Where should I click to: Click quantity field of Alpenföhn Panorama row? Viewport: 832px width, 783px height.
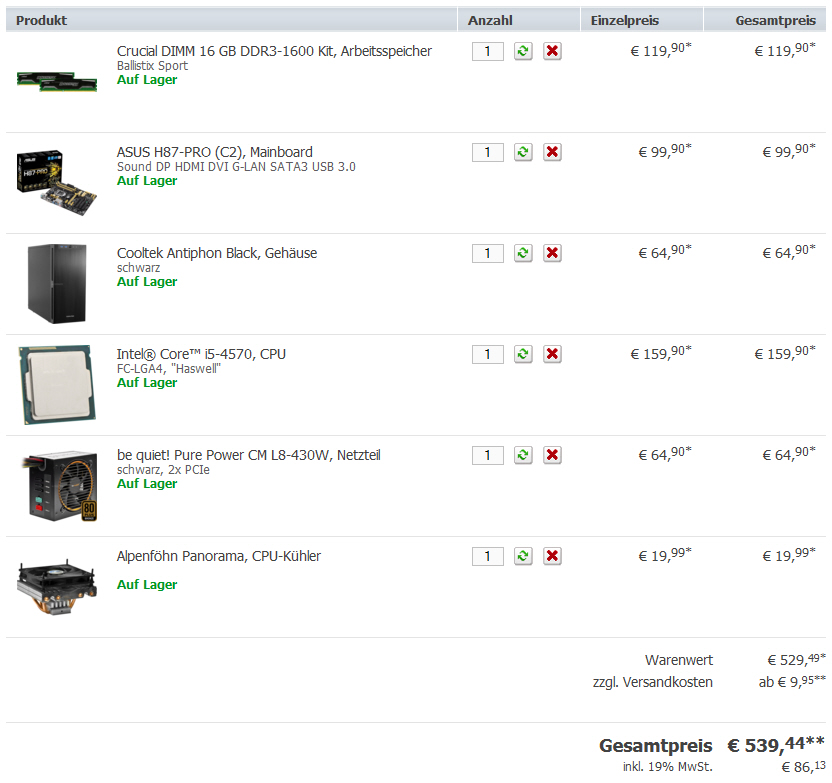pyautogui.click(x=488, y=556)
